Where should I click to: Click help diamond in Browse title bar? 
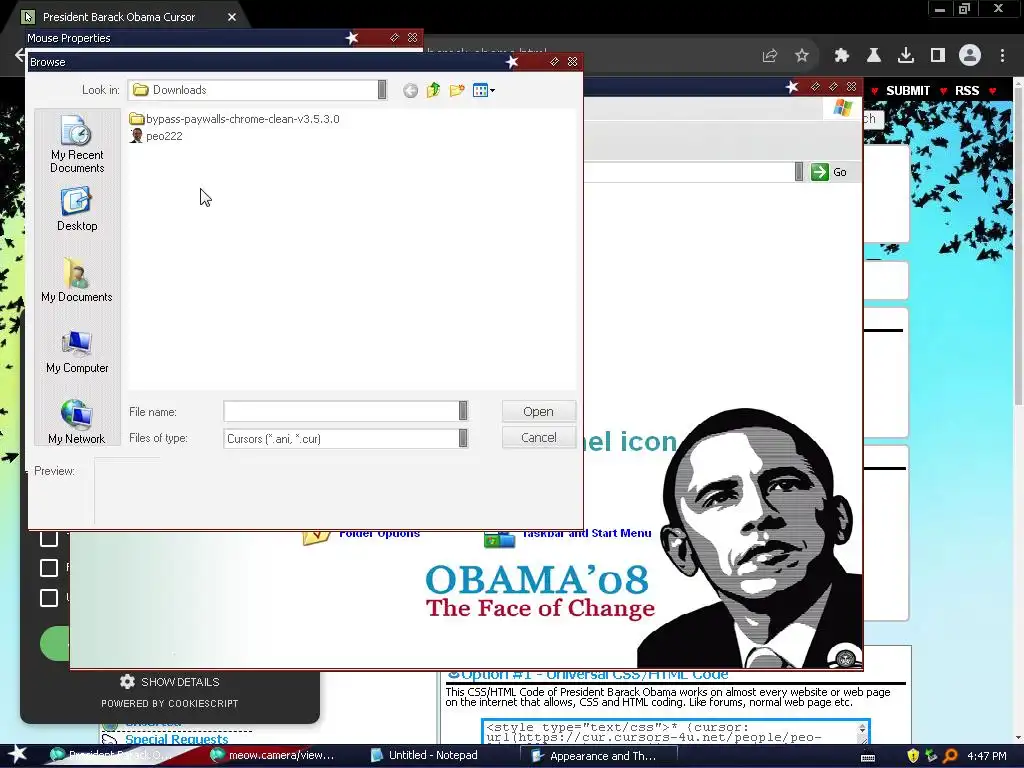pos(554,61)
